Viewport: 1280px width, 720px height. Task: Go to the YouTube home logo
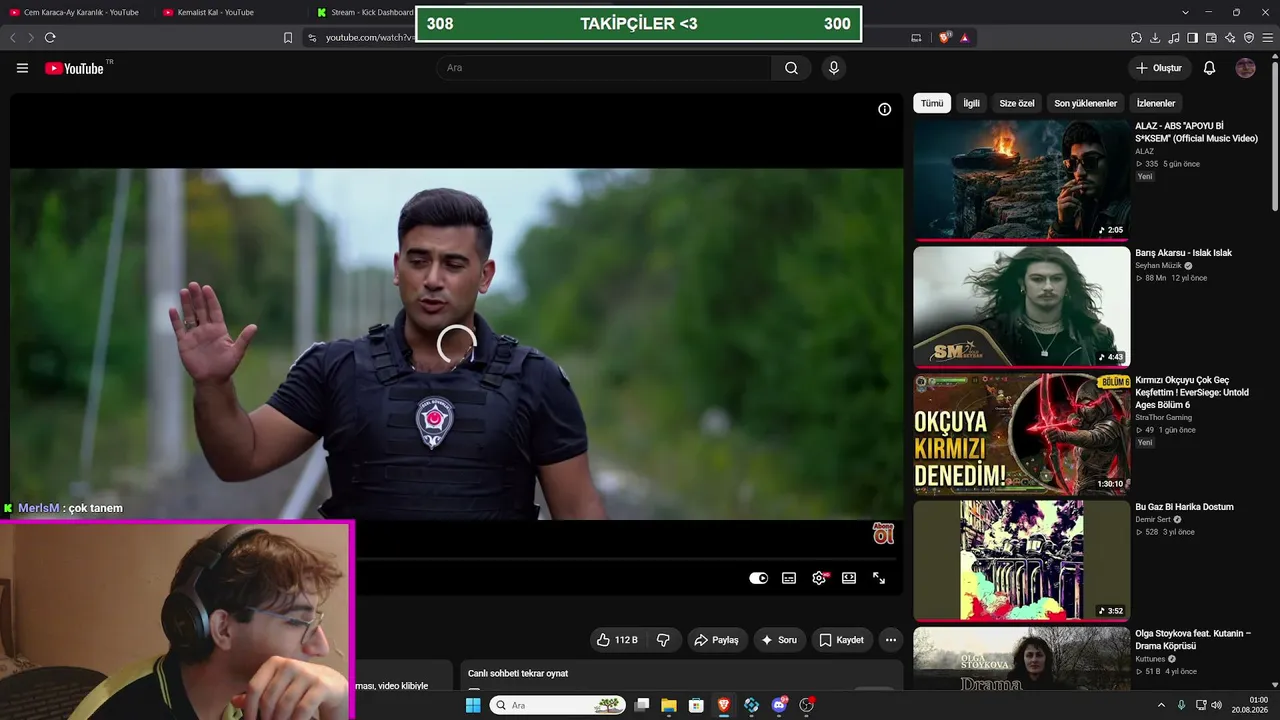point(74,68)
